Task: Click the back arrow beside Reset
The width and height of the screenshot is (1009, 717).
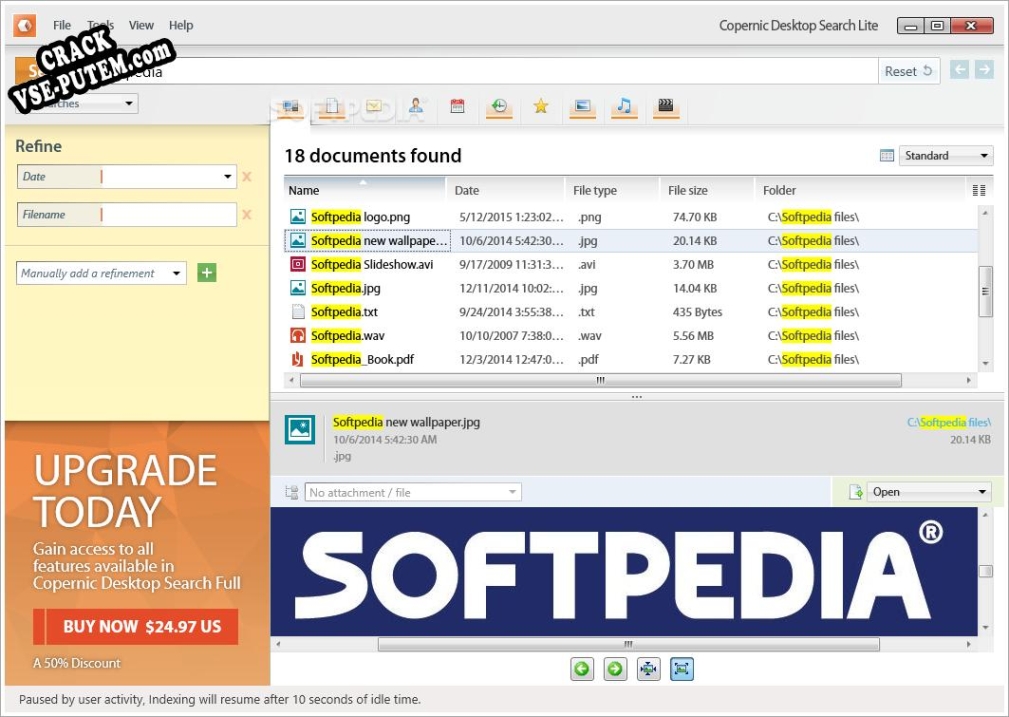Action: pos(959,70)
